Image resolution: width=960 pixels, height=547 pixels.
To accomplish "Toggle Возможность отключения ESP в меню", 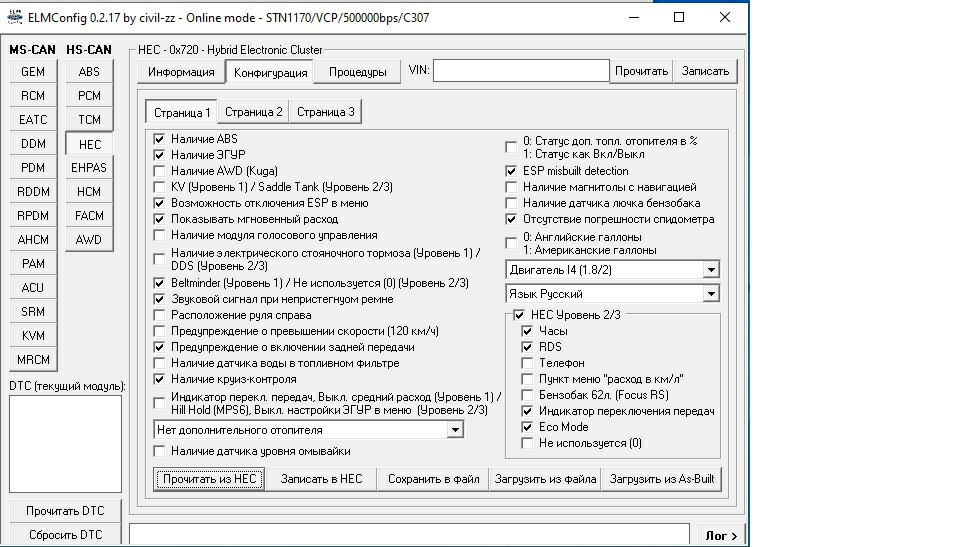I will pos(159,203).
